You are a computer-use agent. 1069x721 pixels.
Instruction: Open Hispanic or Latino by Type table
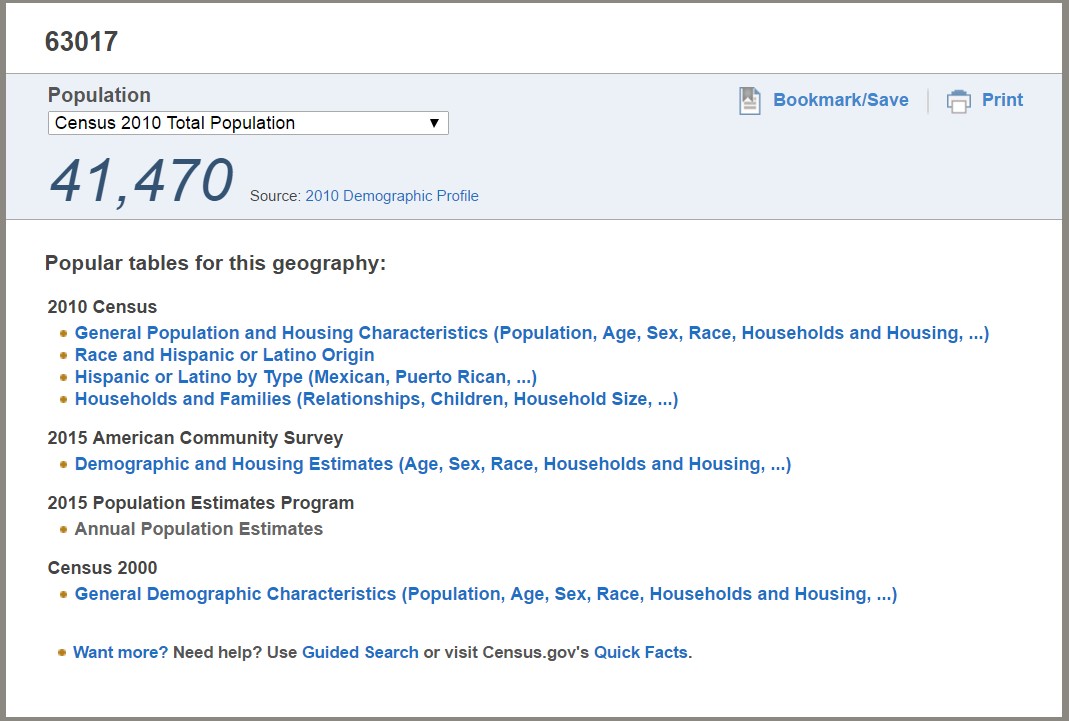click(305, 377)
